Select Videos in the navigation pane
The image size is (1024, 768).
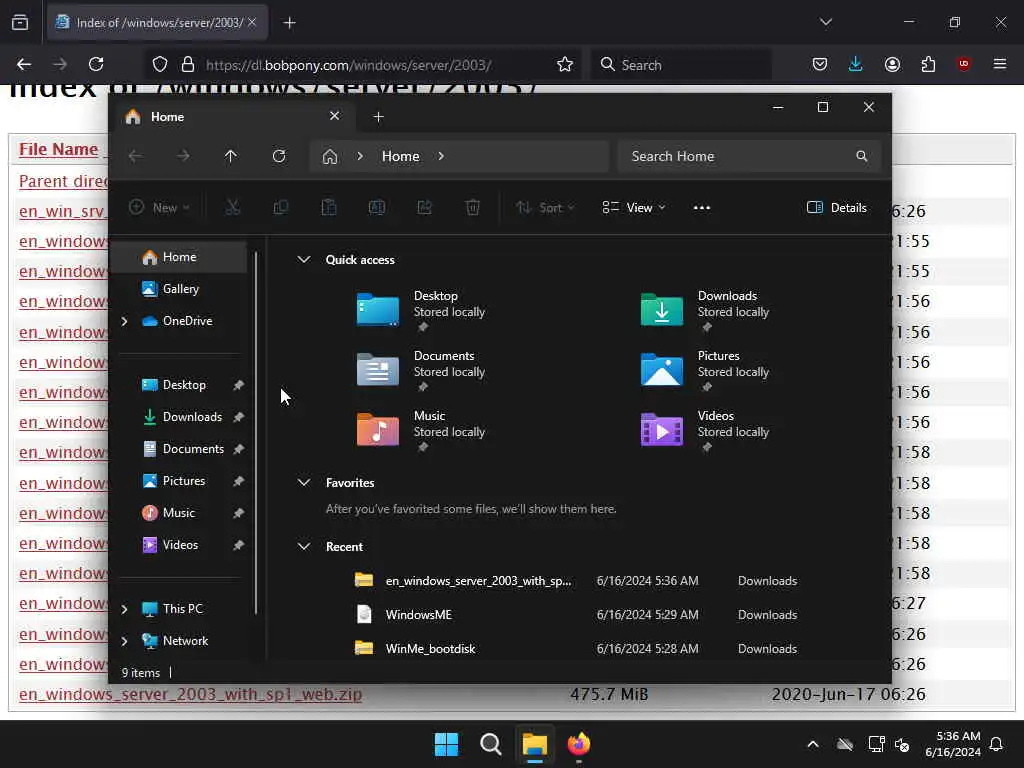[x=179, y=545]
